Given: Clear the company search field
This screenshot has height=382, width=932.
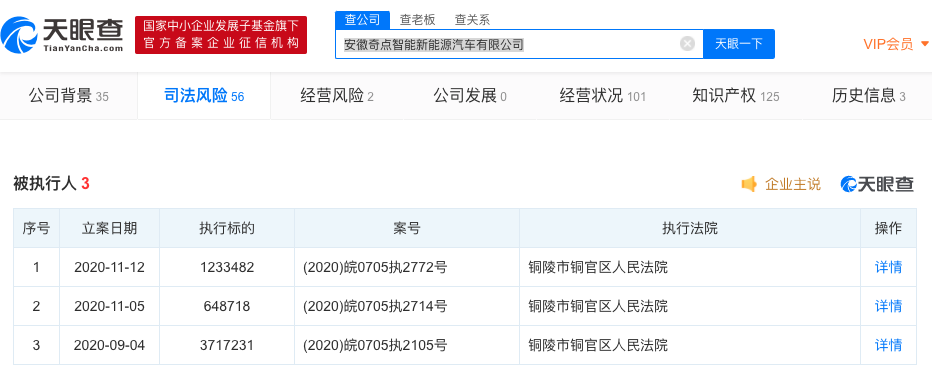Looking at the screenshot, I should (687, 44).
